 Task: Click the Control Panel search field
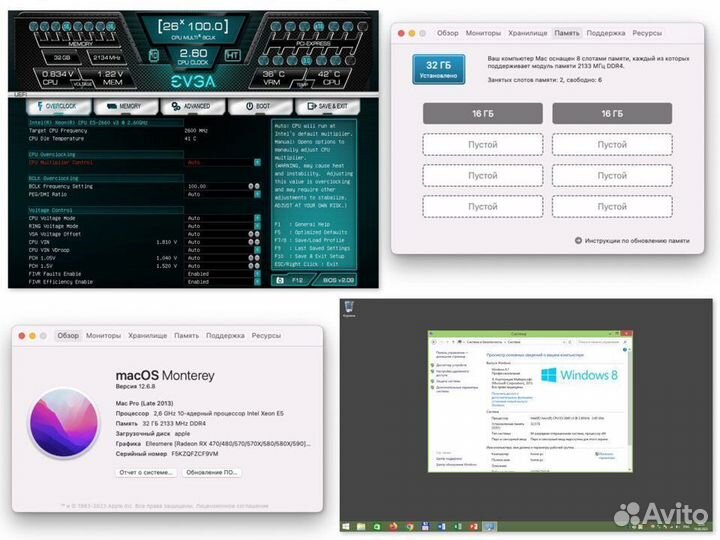click(x=602, y=342)
